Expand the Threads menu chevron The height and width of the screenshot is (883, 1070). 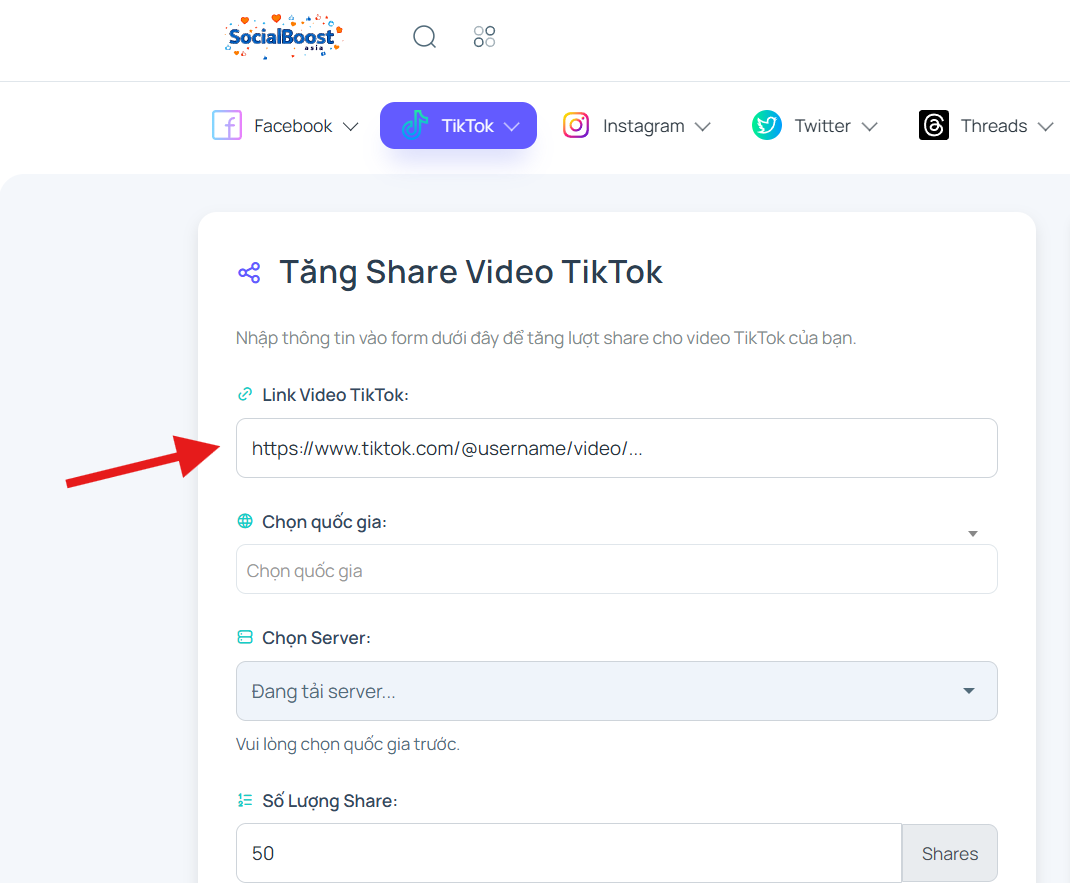tap(1045, 127)
